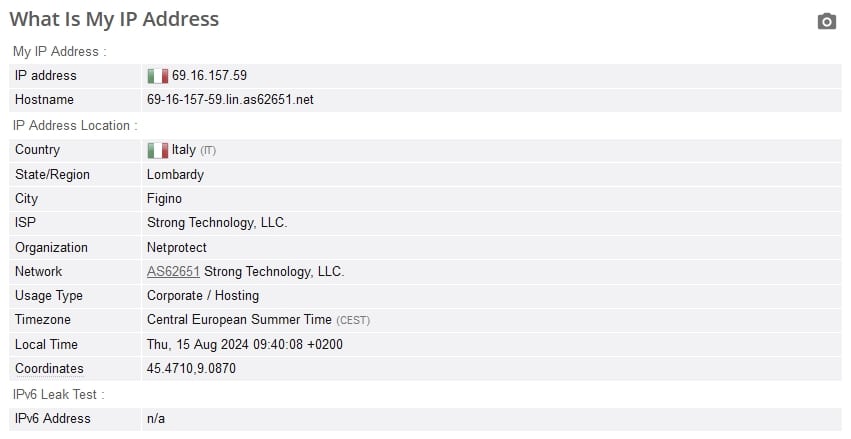The height and width of the screenshot is (439, 851).
Task: Click the Italian flag beside IP address
Action: 157,76
